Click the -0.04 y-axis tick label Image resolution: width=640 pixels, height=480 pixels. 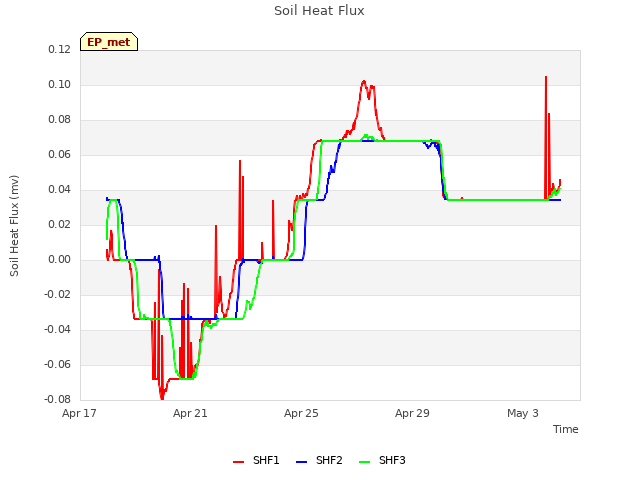coord(58,329)
